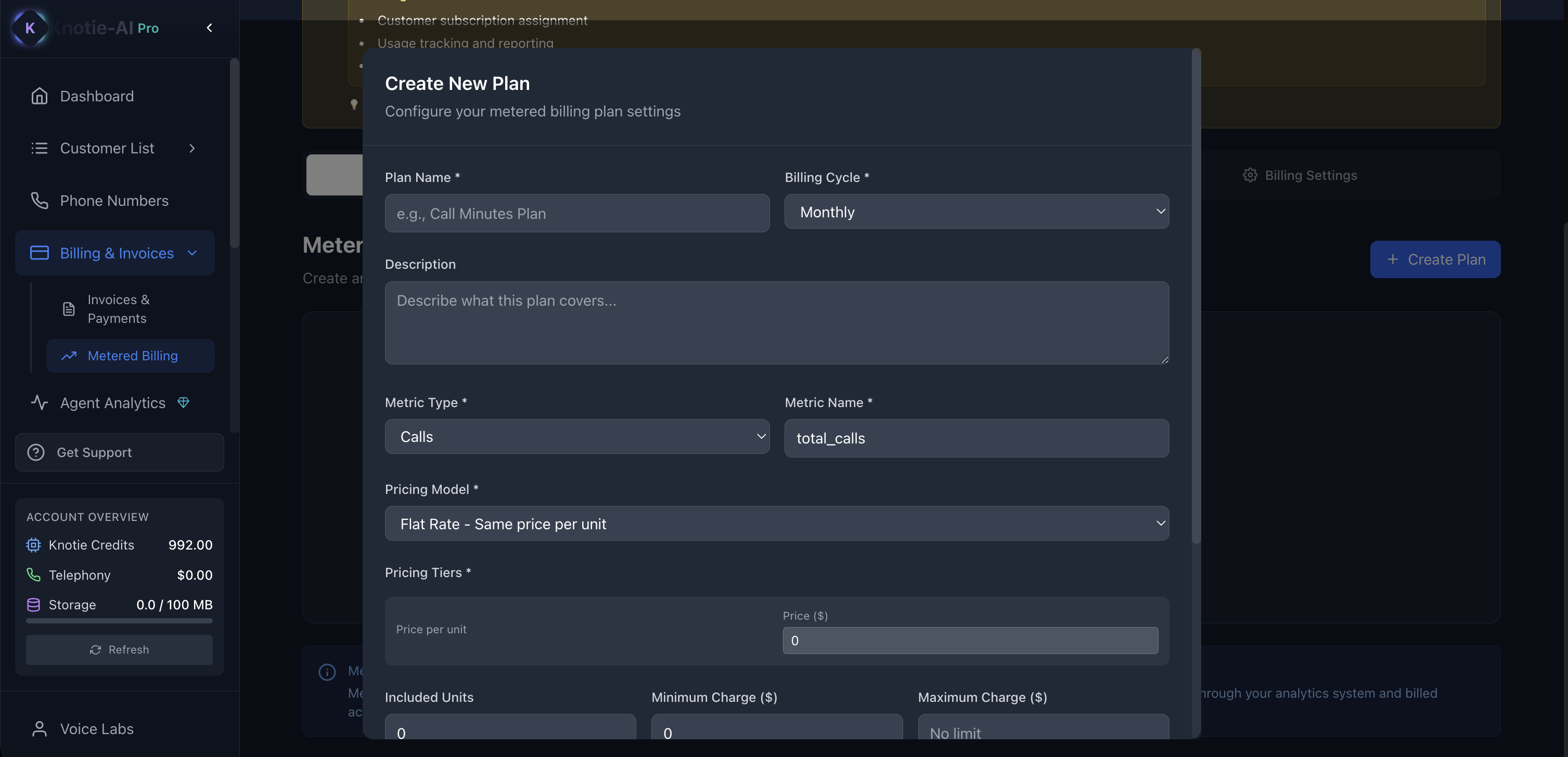Select the Metered Billing menu item
Screen dimensions: 1568x757
pos(132,356)
